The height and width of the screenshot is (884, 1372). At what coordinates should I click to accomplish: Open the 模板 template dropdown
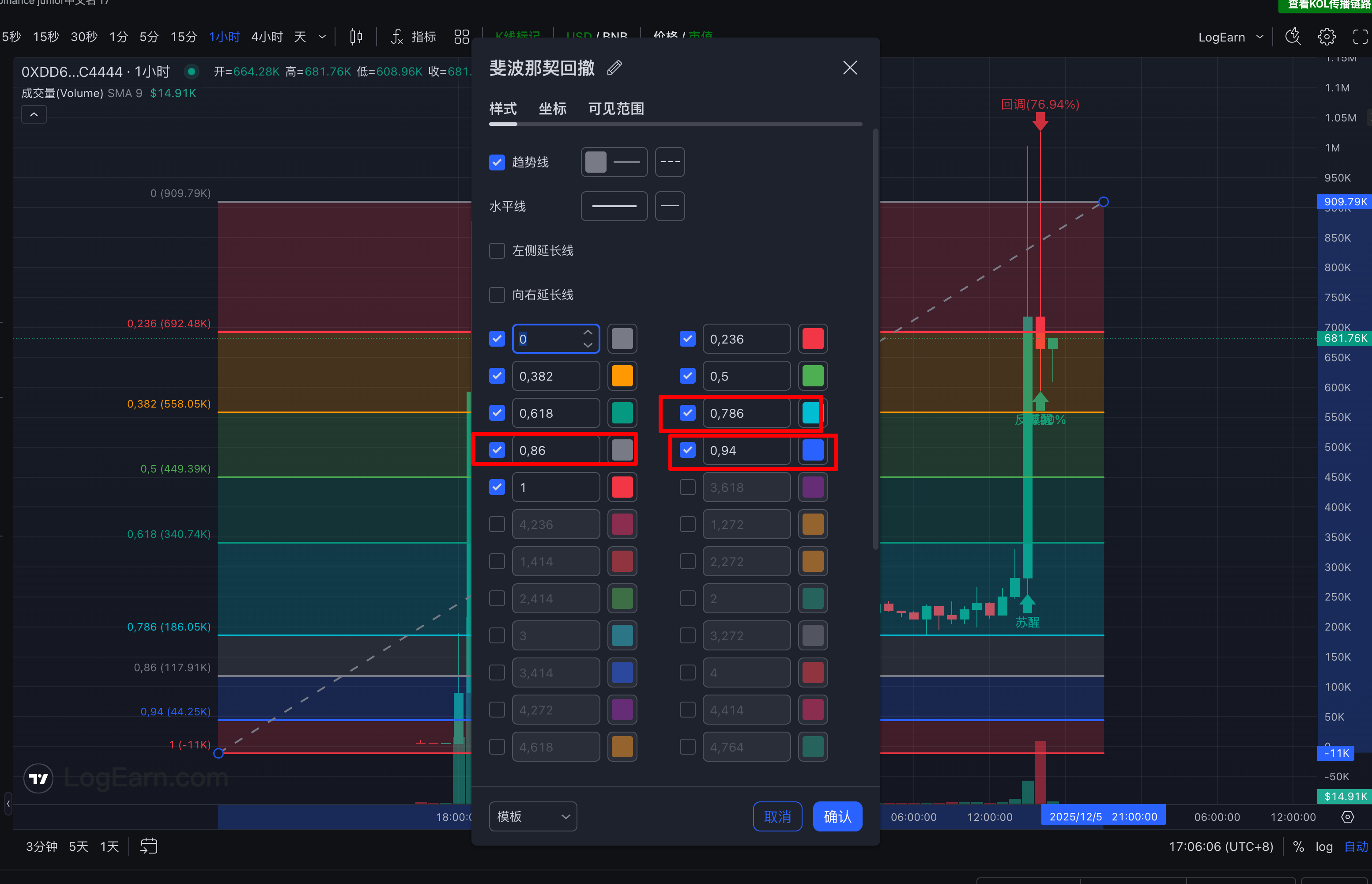[532, 816]
